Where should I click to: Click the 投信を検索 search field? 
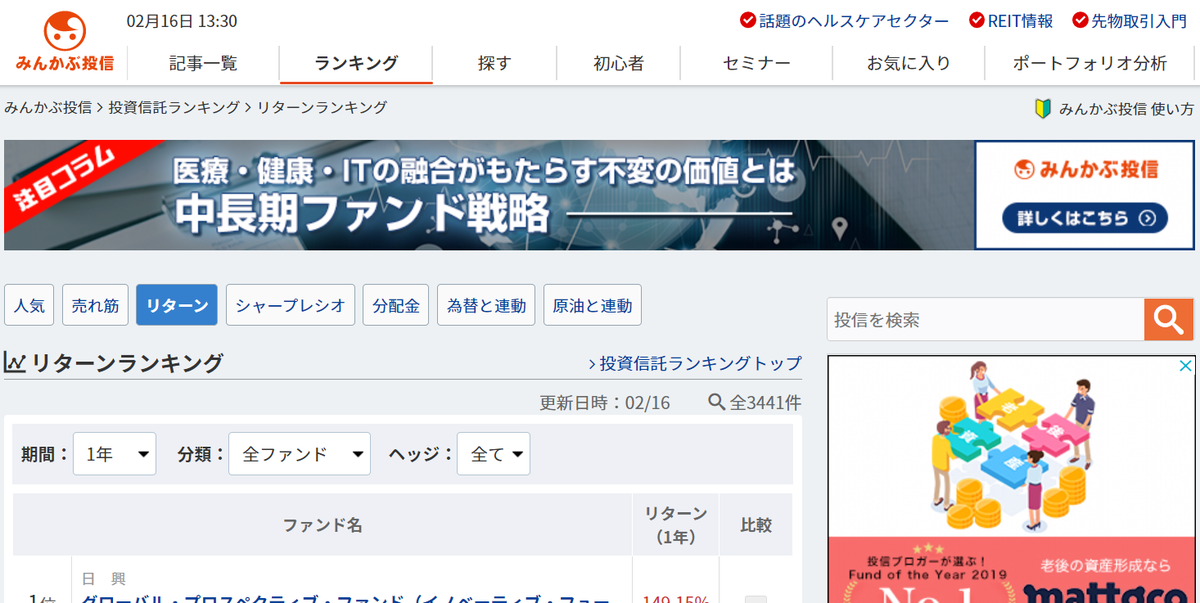coord(986,319)
